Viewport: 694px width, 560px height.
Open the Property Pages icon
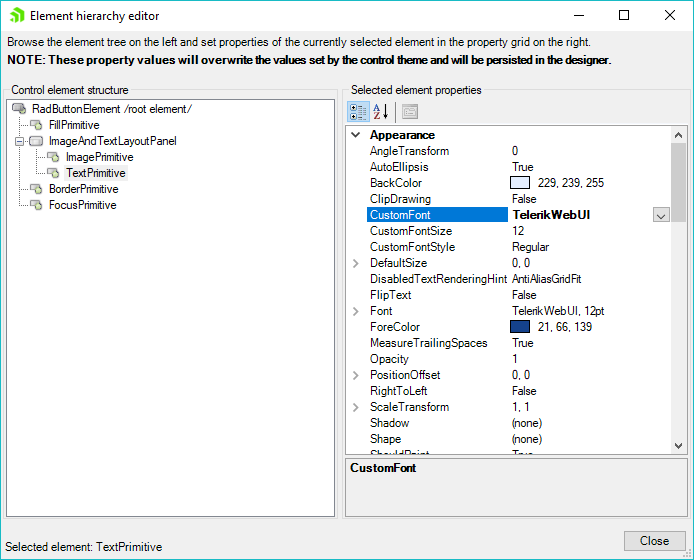tap(410, 112)
